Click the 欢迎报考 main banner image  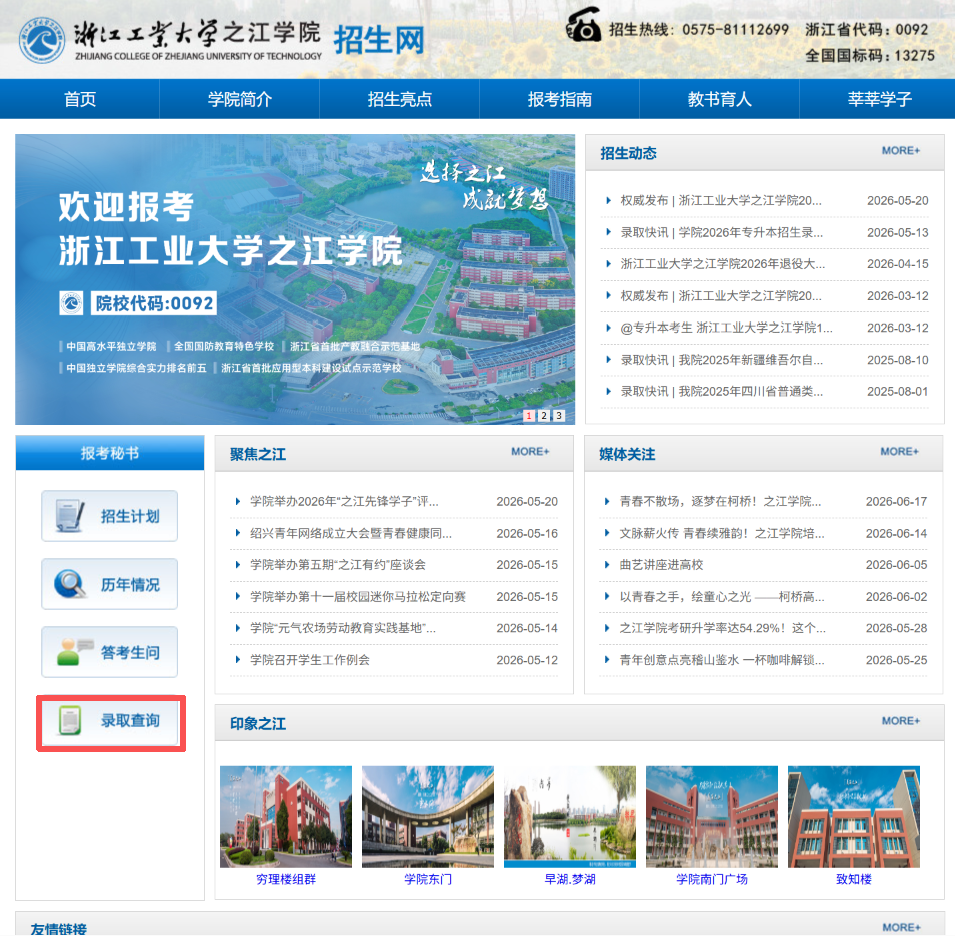click(295, 279)
